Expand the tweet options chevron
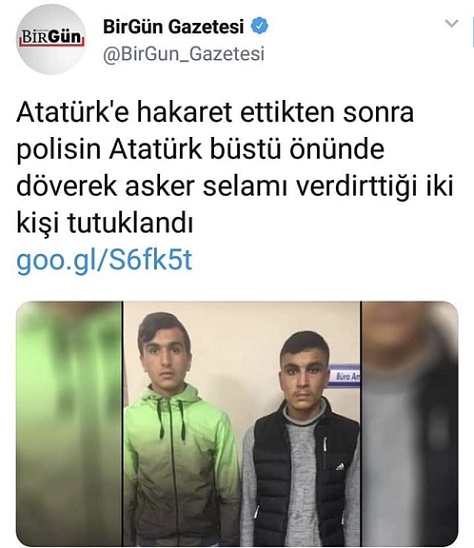Screen dimensions: 474x548 coord(452,23)
